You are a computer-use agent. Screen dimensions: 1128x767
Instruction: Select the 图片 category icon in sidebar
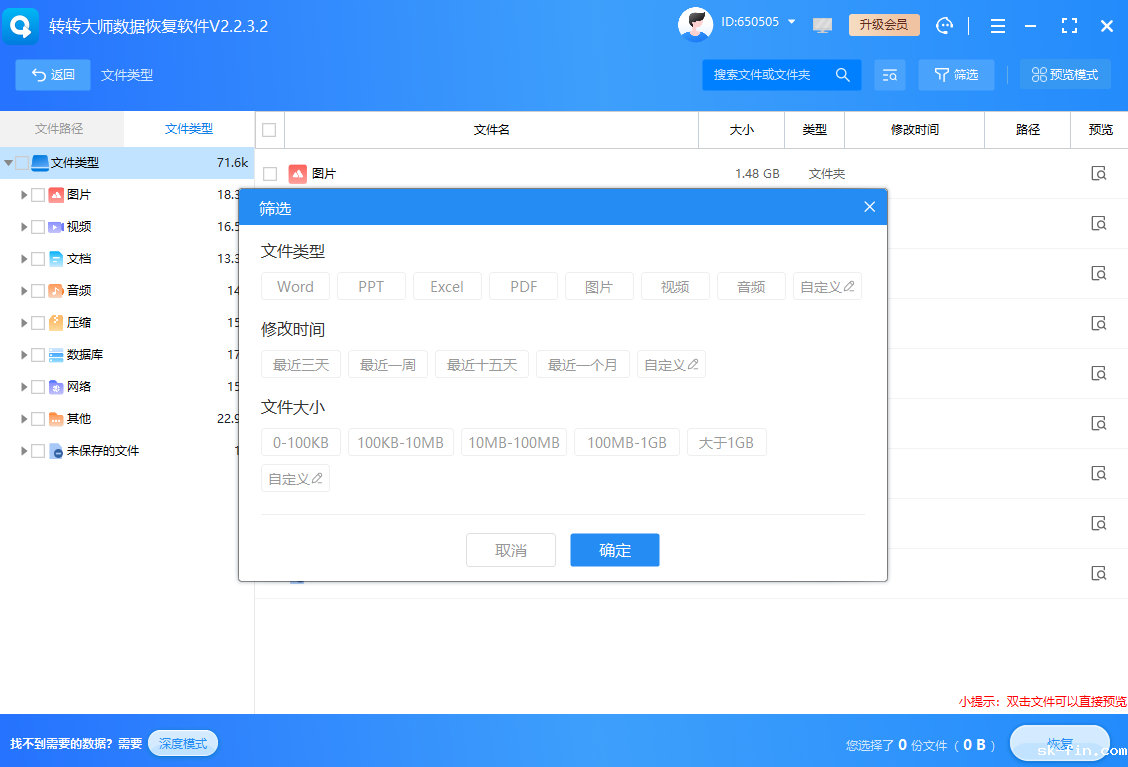pos(56,194)
